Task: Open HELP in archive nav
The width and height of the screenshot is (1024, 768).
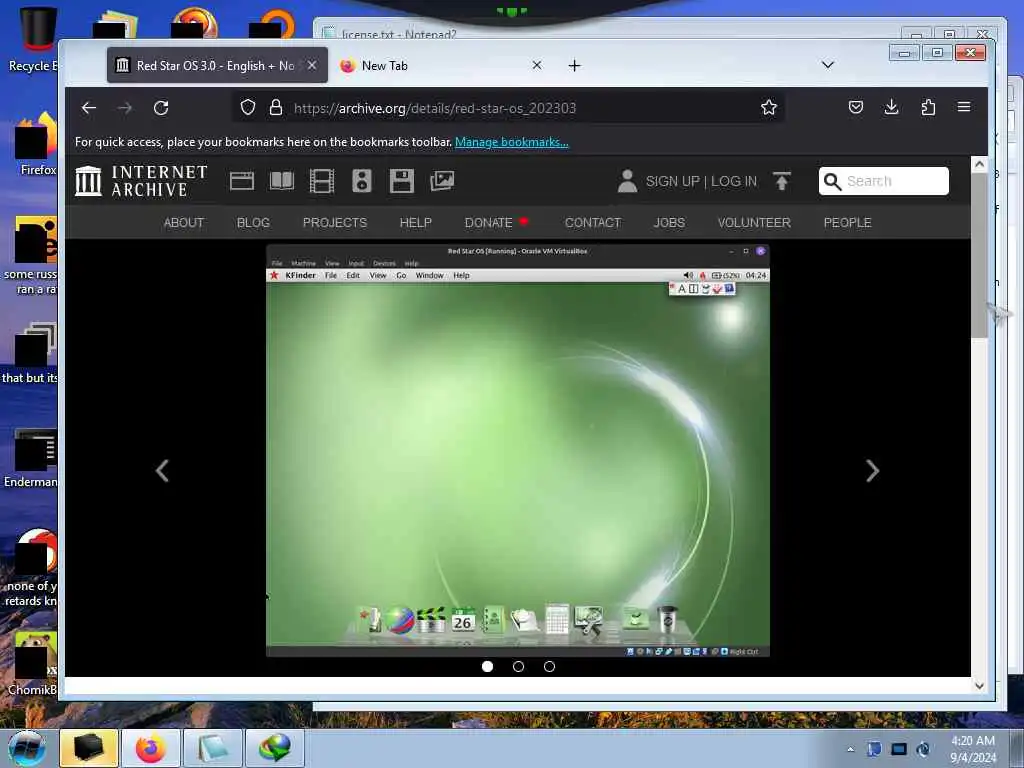Action: (x=415, y=223)
